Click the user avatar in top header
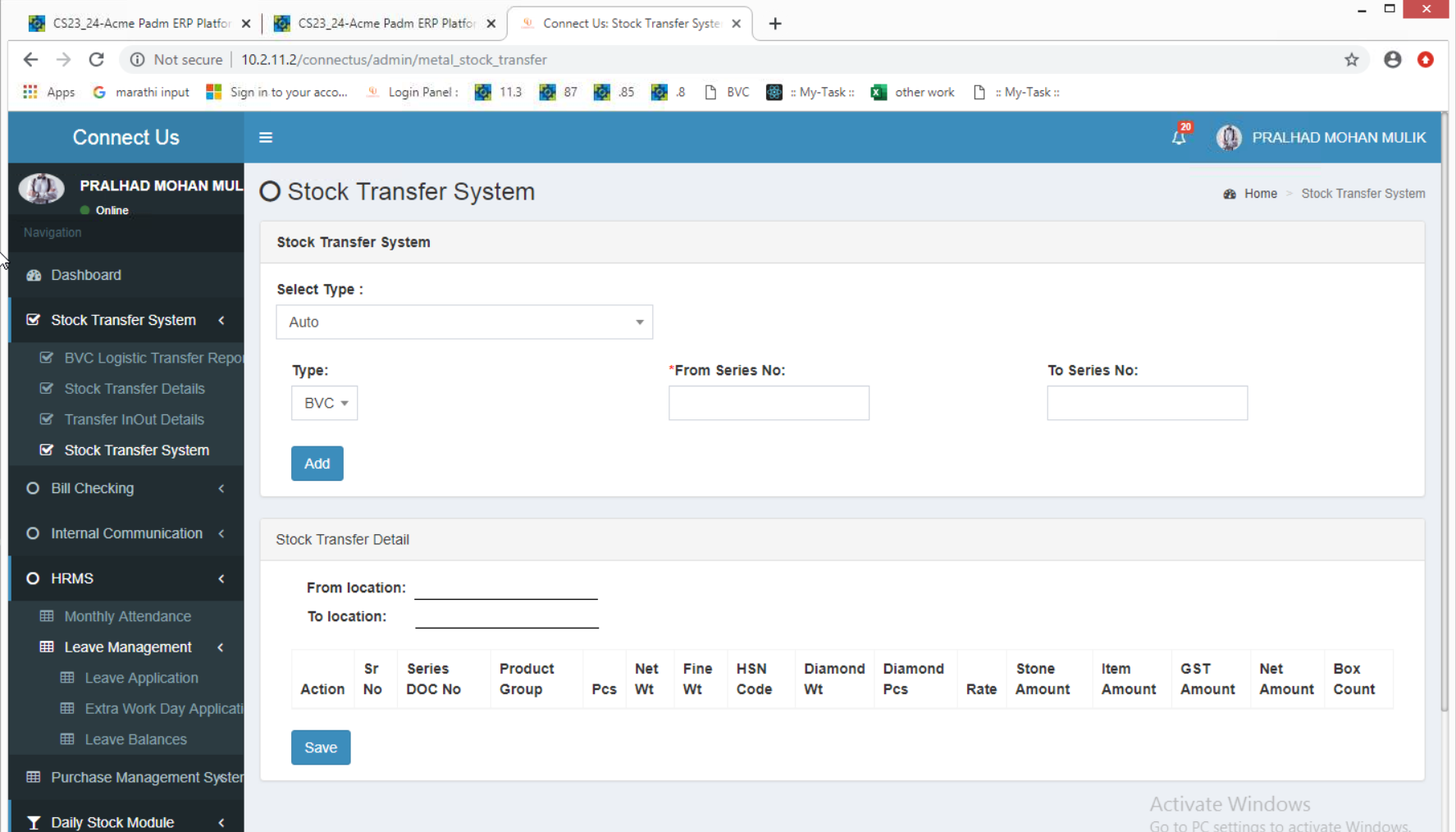The height and width of the screenshot is (832, 1456). [1229, 137]
